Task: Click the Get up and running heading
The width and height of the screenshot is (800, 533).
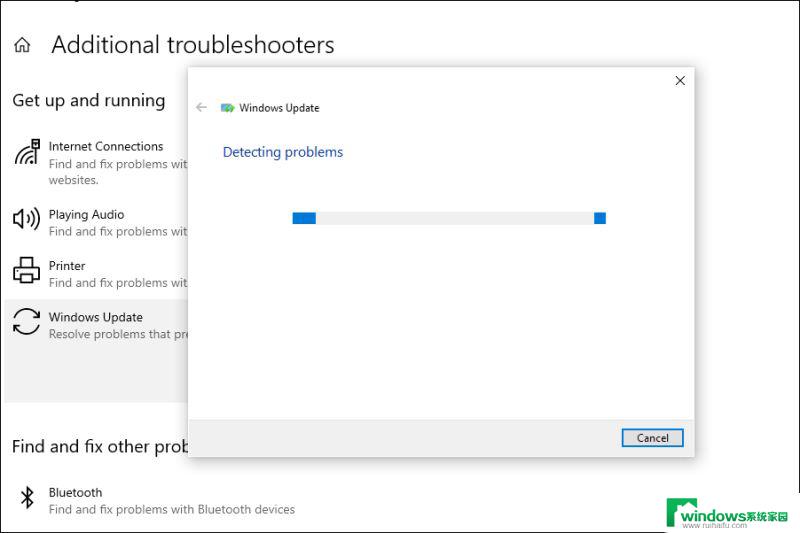Action: click(x=89, y=100)
